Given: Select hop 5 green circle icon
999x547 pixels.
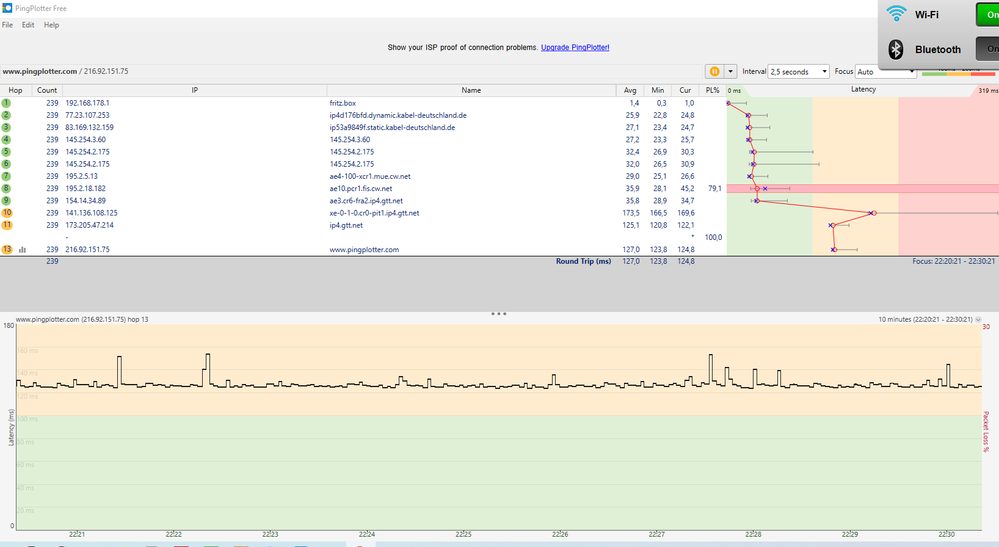Looking at the screenshot, I should pos(6,152).
